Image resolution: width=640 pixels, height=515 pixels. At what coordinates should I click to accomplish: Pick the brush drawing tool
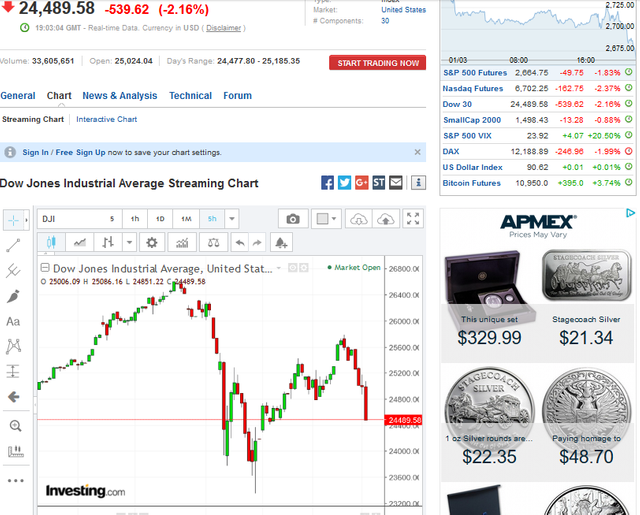[x=14, y=296]
